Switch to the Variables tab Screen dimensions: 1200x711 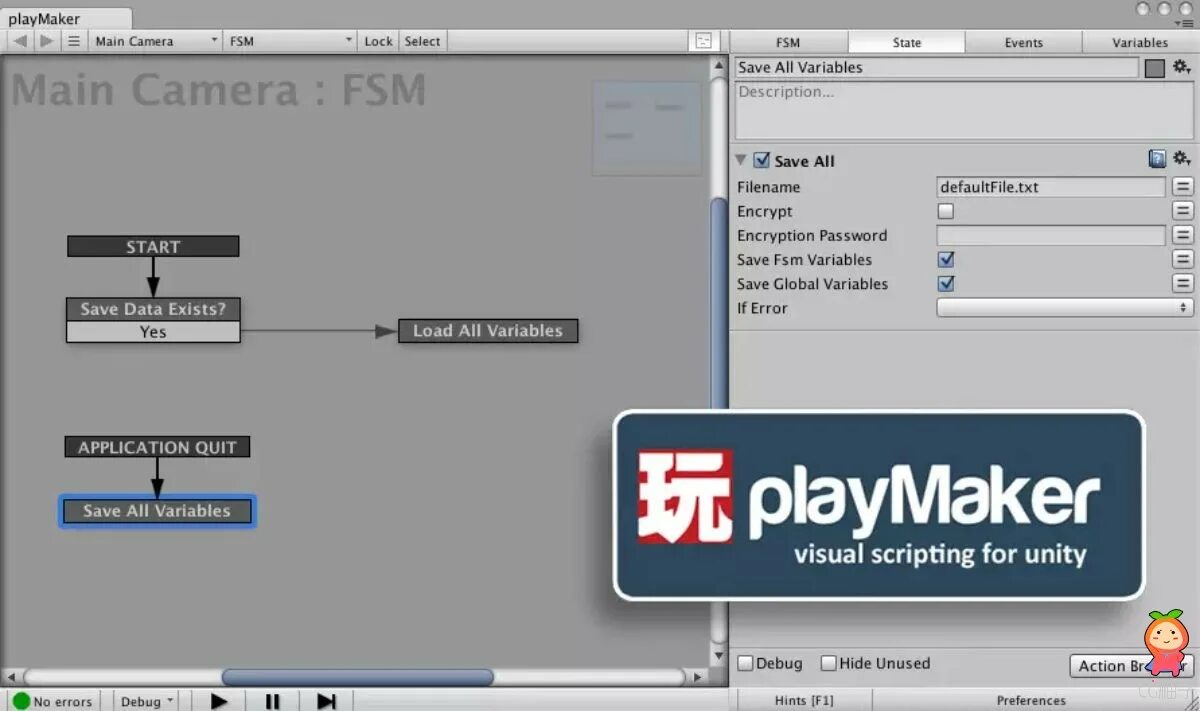(x=1140, y=42)
